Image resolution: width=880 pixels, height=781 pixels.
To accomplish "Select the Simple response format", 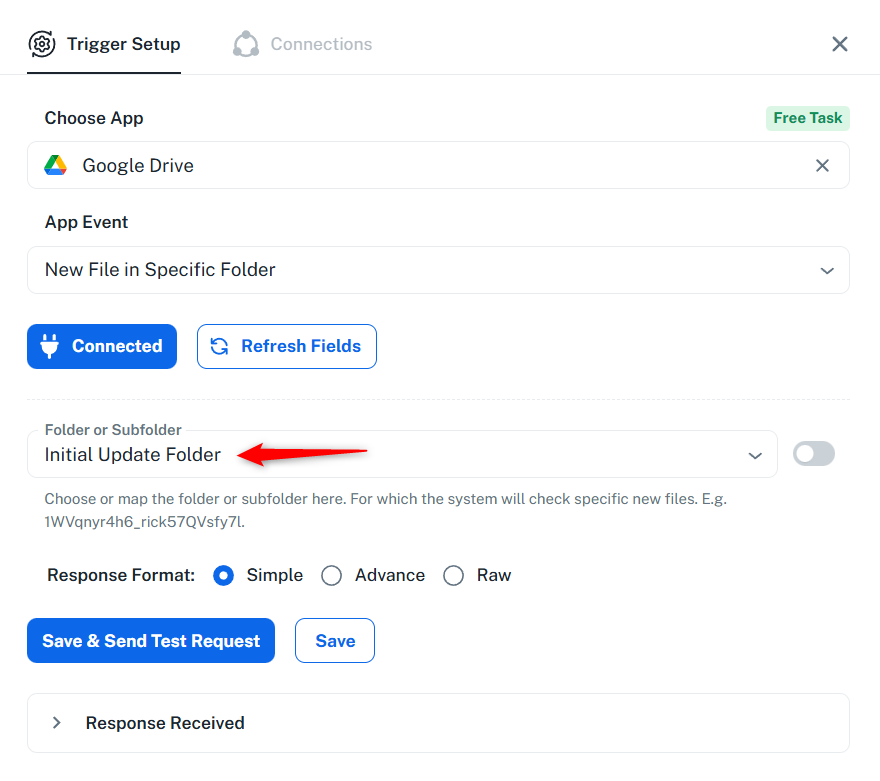I will 225,575.
